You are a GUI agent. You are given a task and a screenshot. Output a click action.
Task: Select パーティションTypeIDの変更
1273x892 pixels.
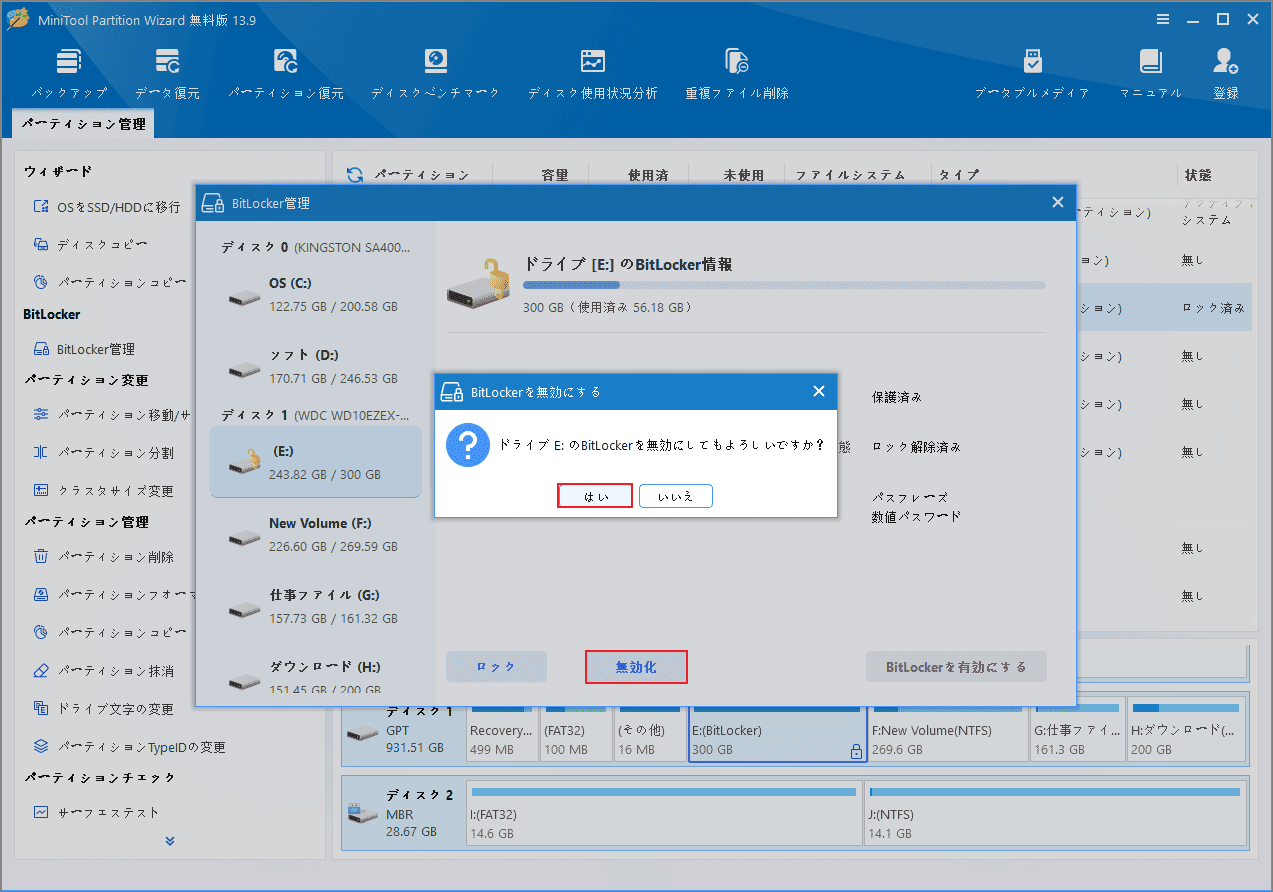click(129, 747)
